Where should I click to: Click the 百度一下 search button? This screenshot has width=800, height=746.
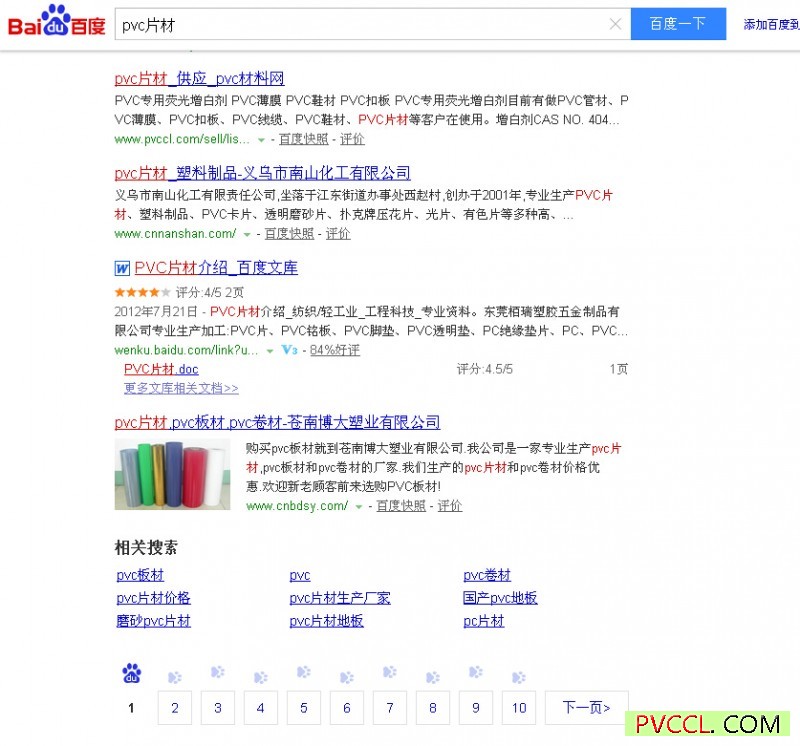tap(678, 24)
